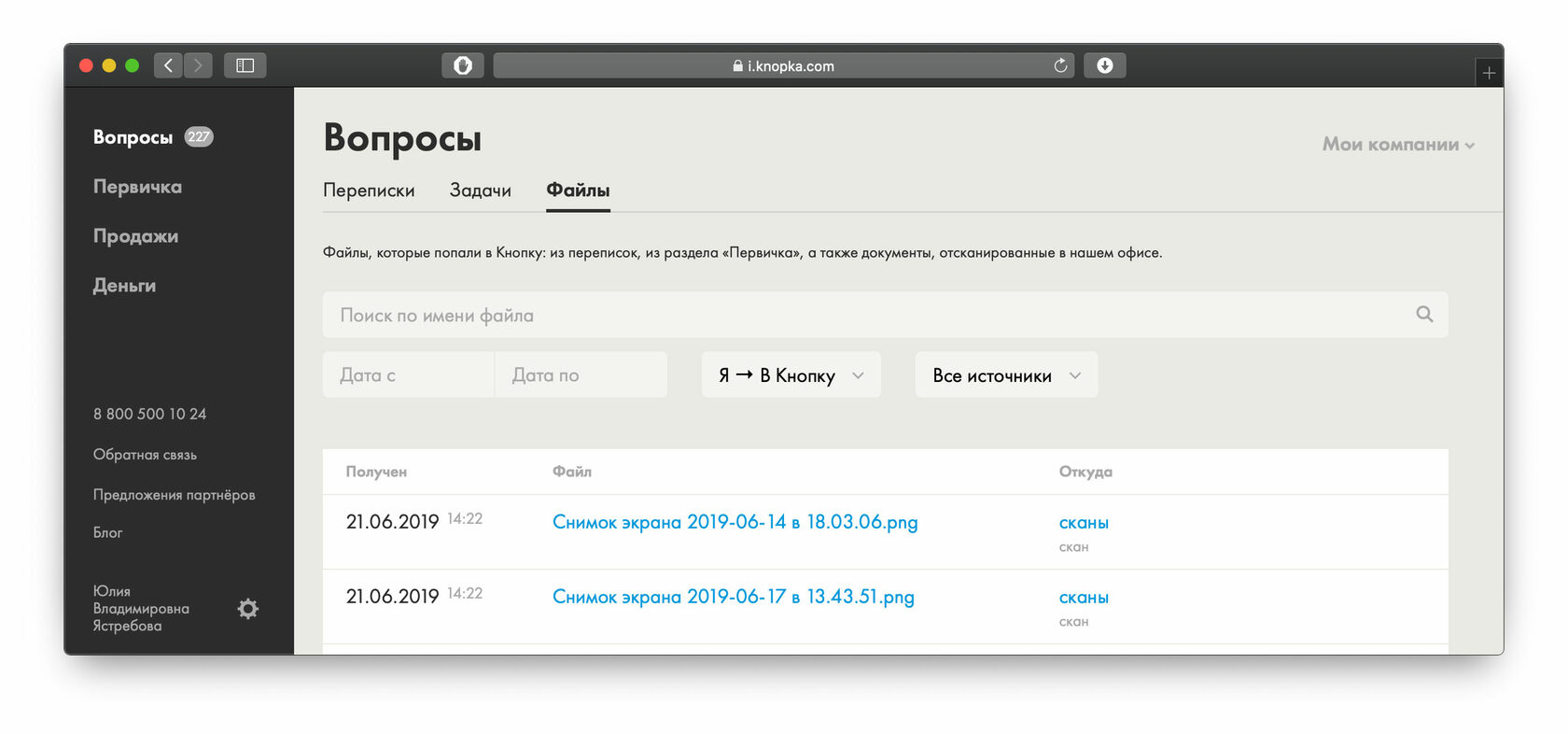
Task: Expand the Все источники dropdown
Action: tap(1006, 375)
